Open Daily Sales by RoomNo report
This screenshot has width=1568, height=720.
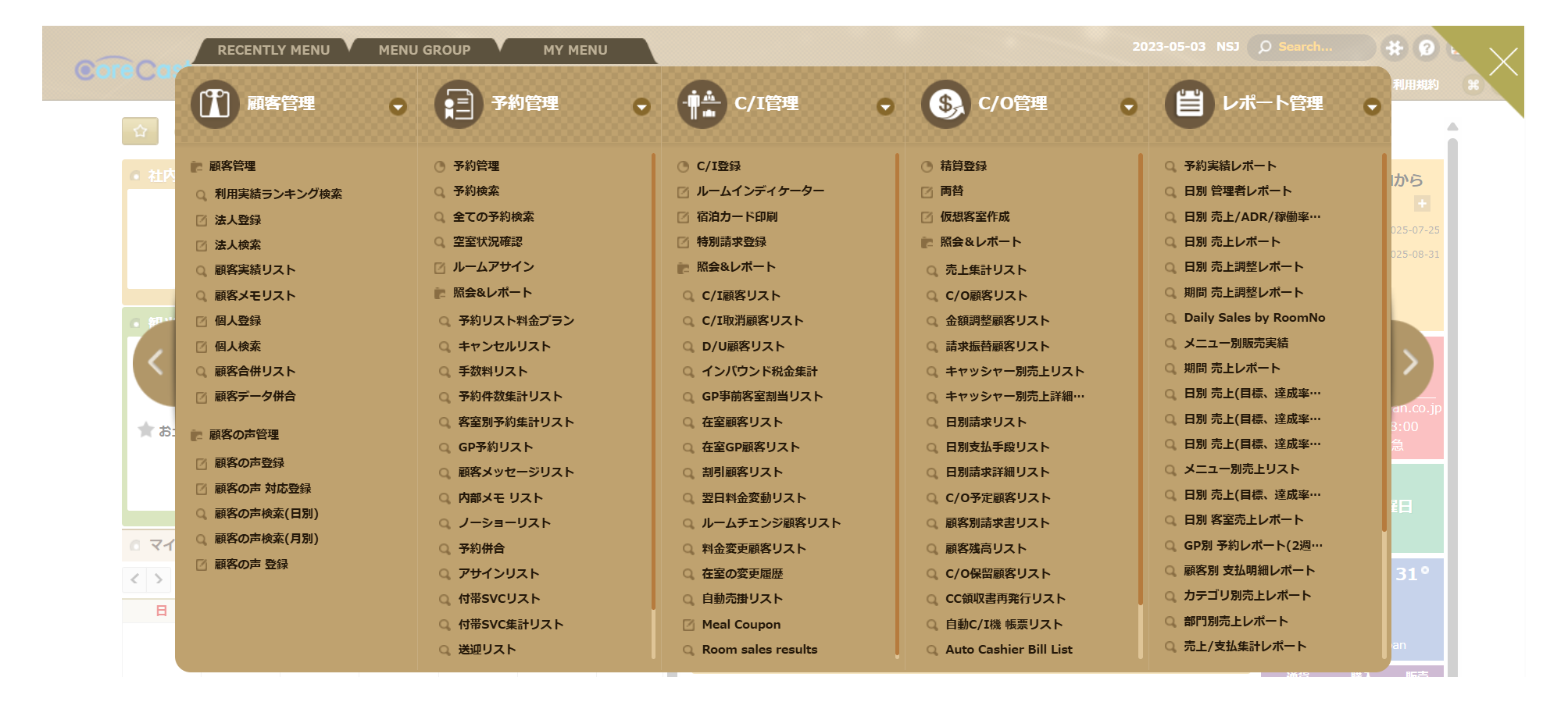click(x=1254, y=318)
